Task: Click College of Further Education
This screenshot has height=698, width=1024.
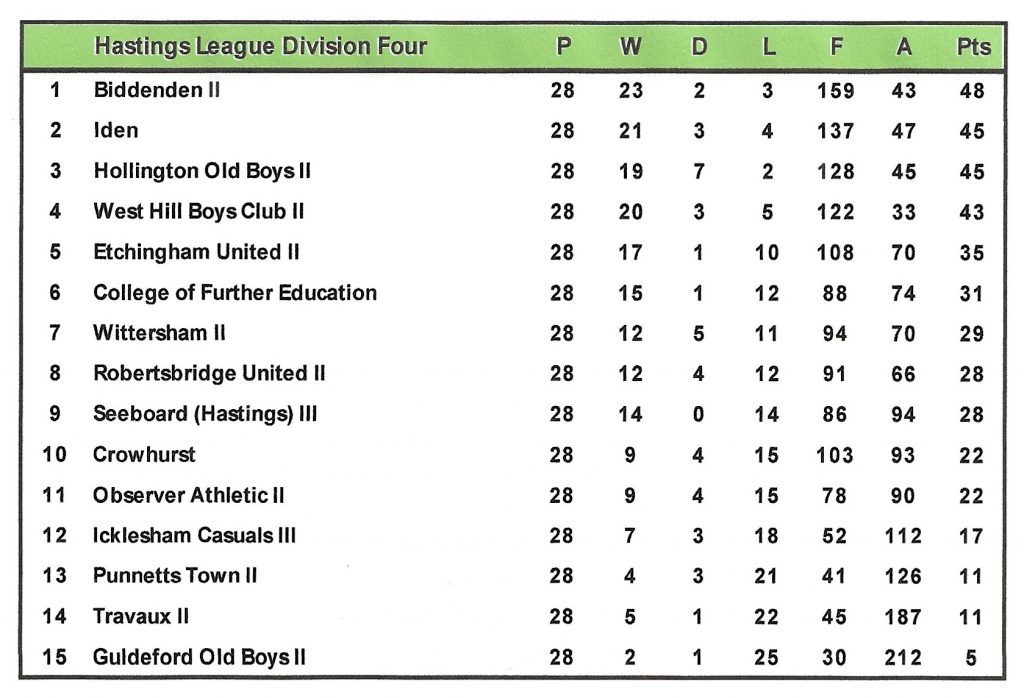Action: tap(235, 293)
